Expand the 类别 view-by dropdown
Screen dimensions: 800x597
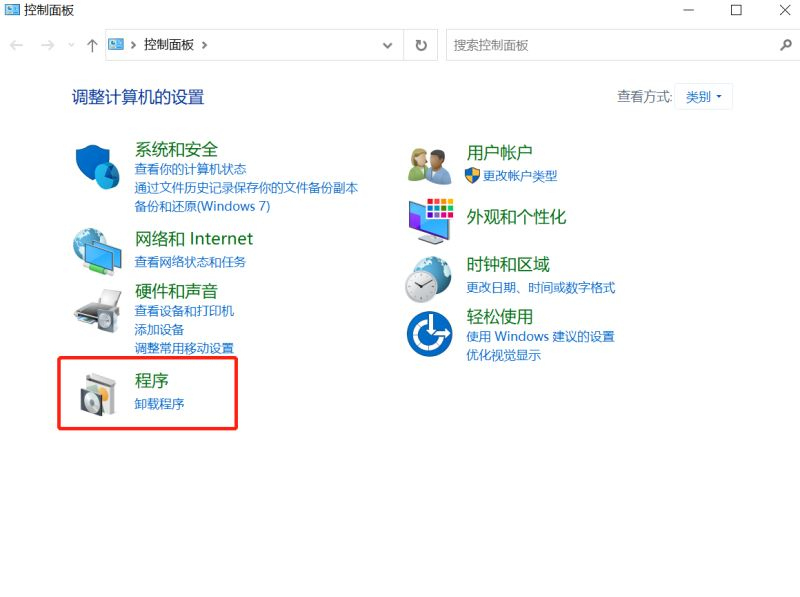click(704, 97)
